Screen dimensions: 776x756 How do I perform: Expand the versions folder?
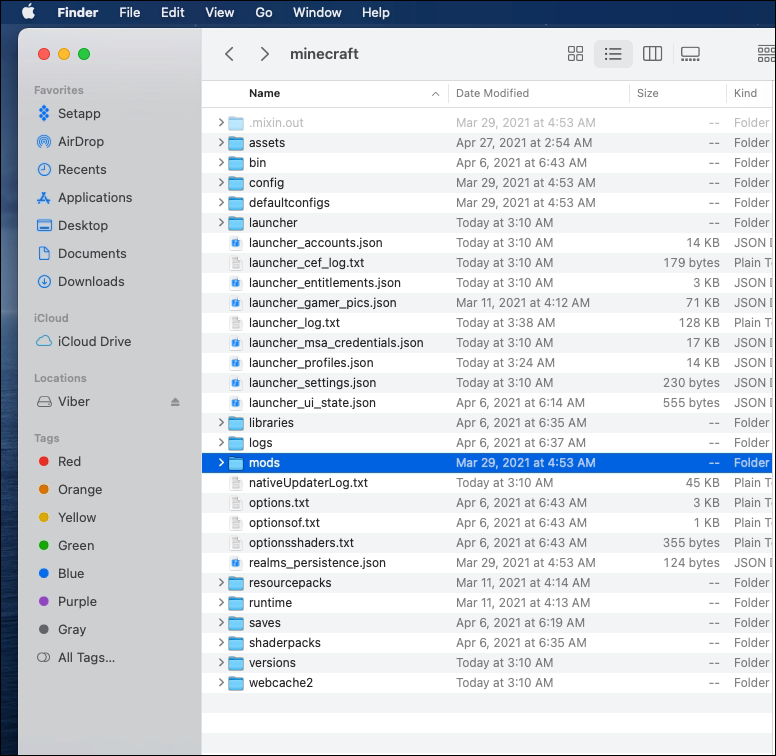pyautogui.click(x=221, y=663)
